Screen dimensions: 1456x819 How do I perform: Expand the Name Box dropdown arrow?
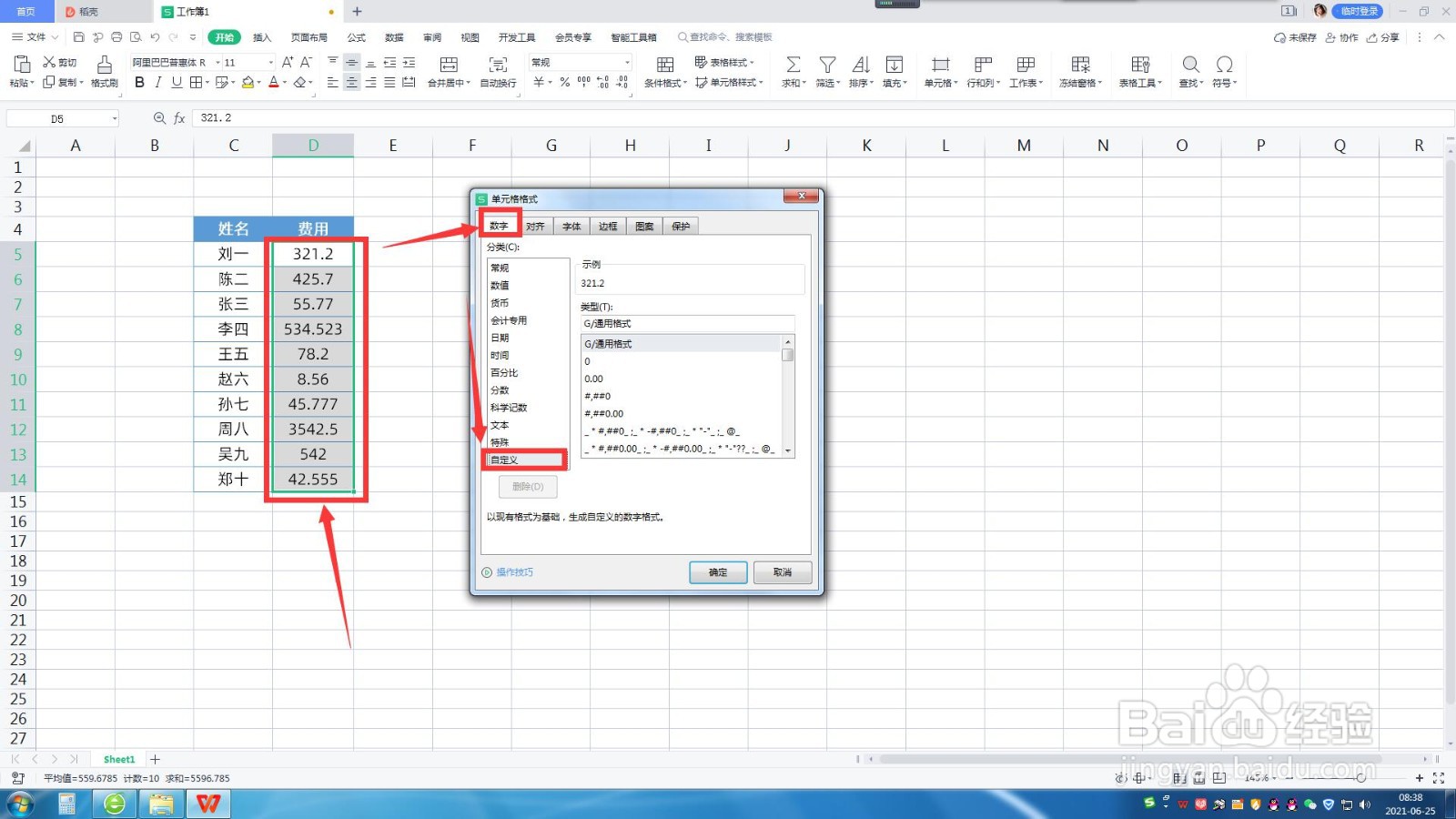[x=115, y=119]
